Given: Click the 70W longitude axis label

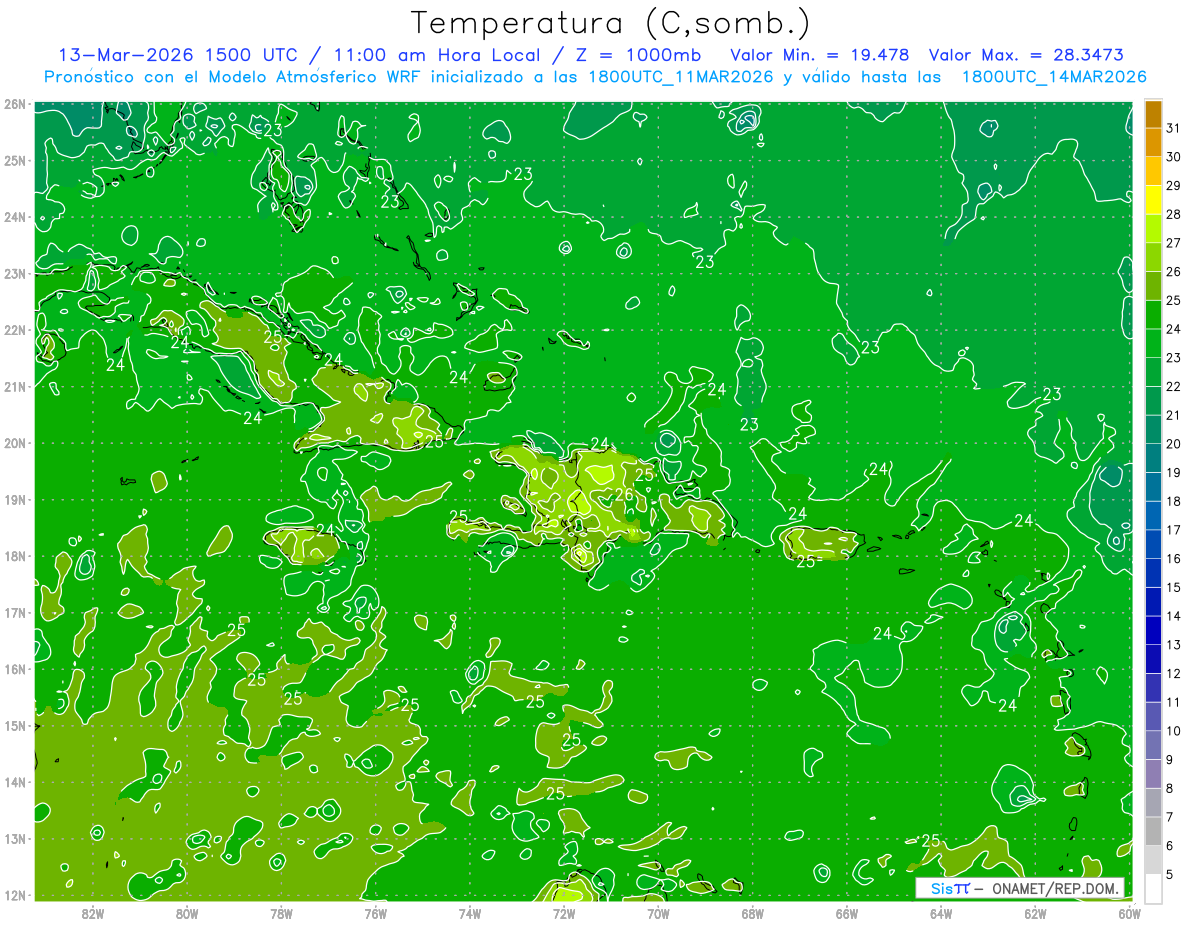Looking at the screenshot, I should click(x=658, y=913).
